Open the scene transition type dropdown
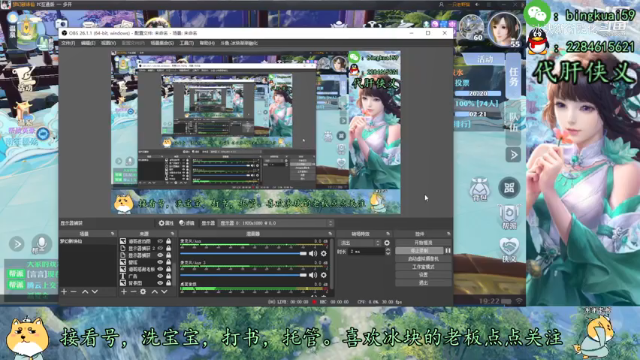The width and height of the screenshot is (640, 360). click(x=360, y=243)
